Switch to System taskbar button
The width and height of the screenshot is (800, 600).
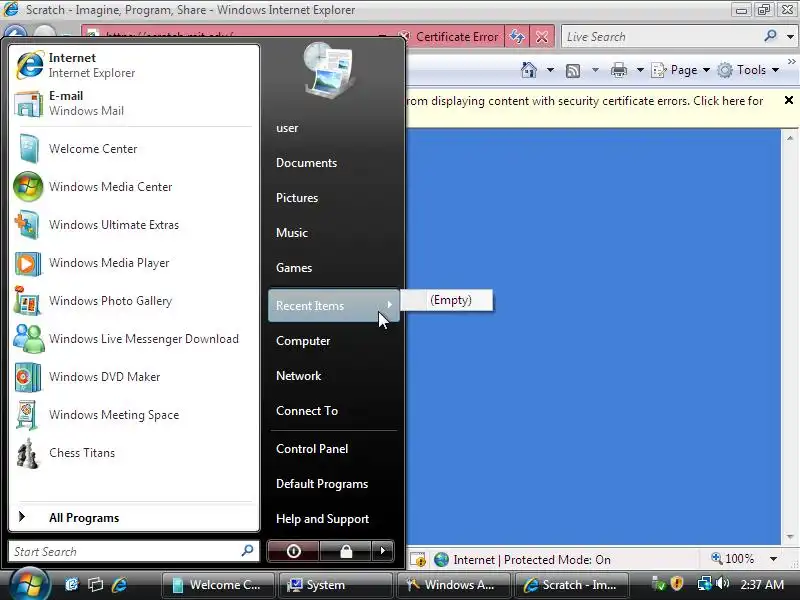pyautogui.click(x=336, y=585)
